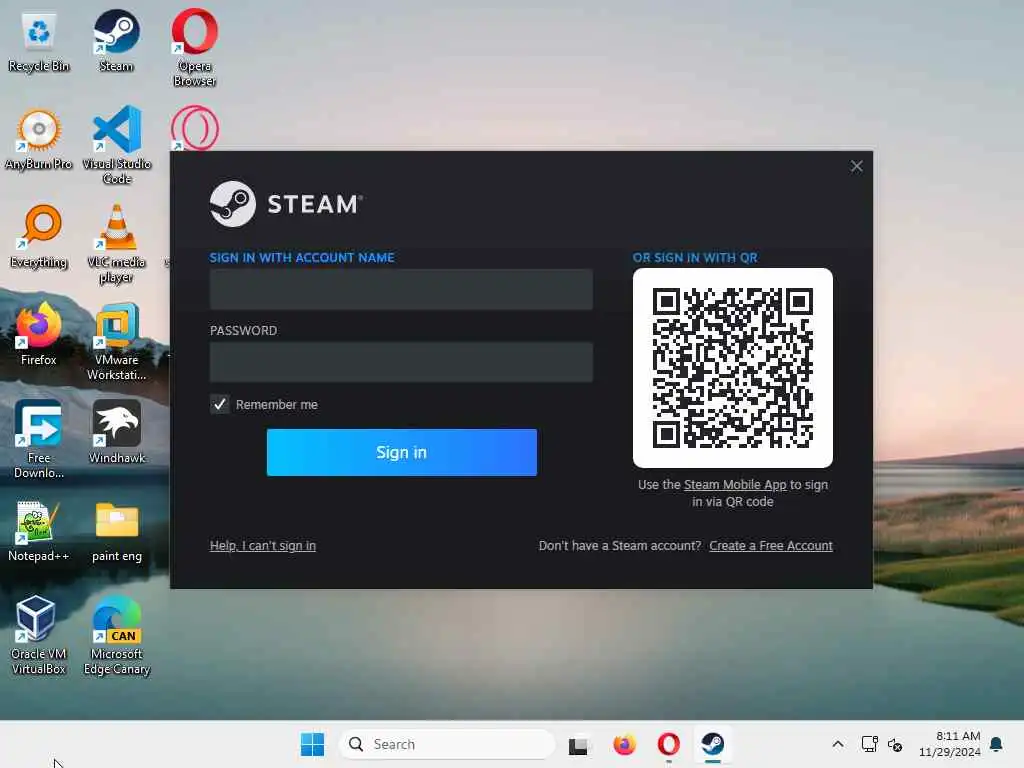Click the taskbar Search box
Viewport: 1024px width, 768px height.
[x=447, y=744]
